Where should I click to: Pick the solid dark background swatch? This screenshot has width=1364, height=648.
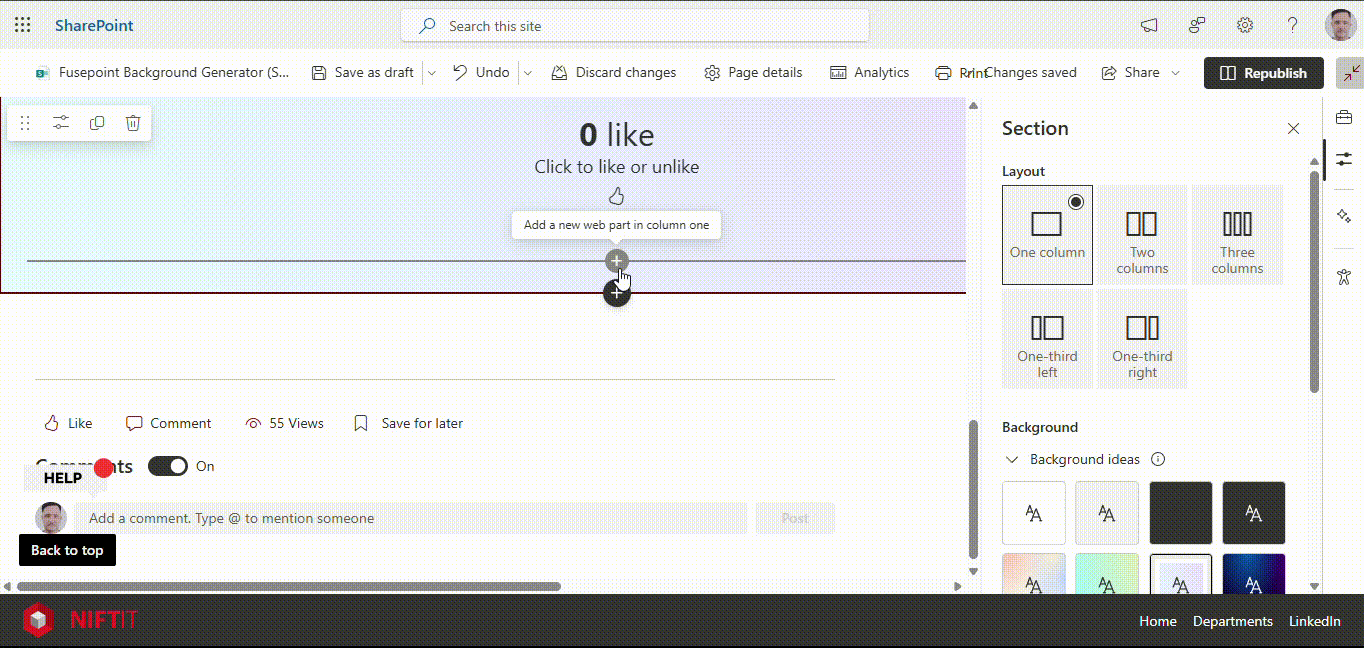1180,513
